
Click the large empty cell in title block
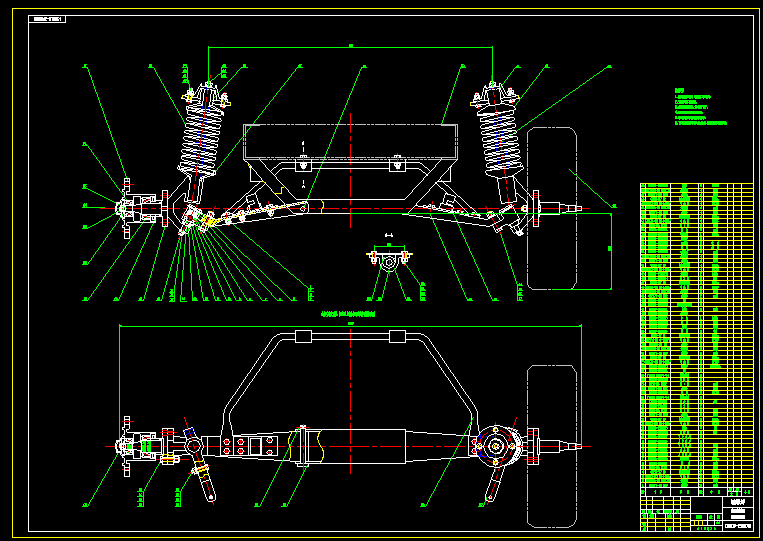coord(706,505)
